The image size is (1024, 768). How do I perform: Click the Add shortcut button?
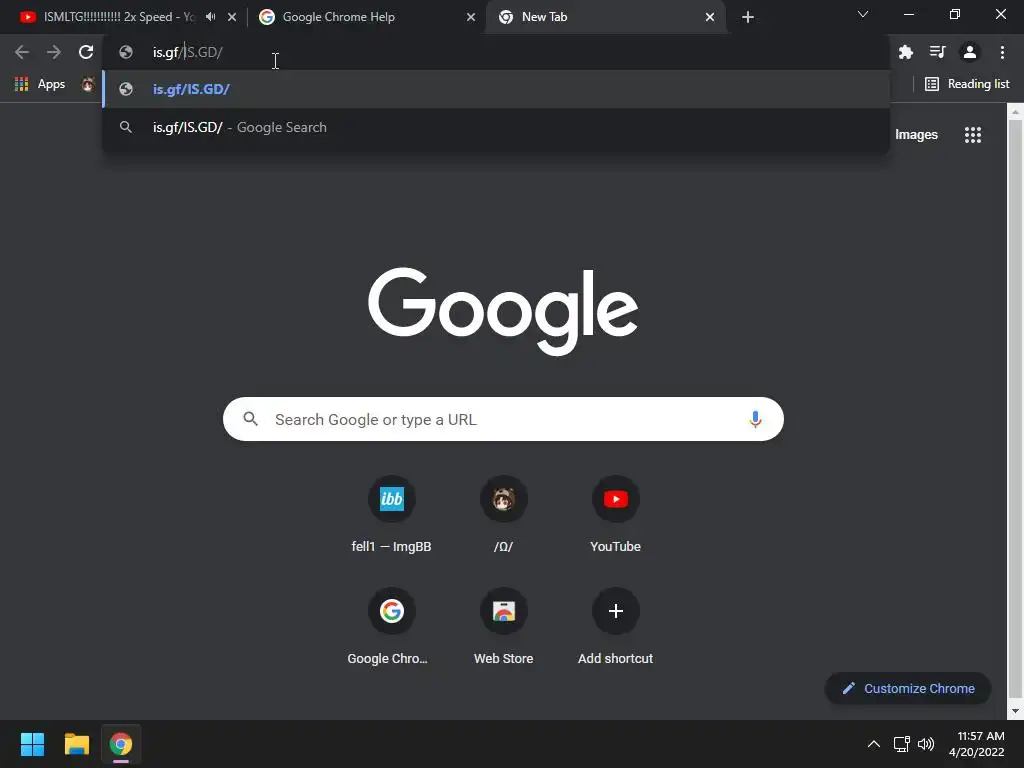point(615,628)
